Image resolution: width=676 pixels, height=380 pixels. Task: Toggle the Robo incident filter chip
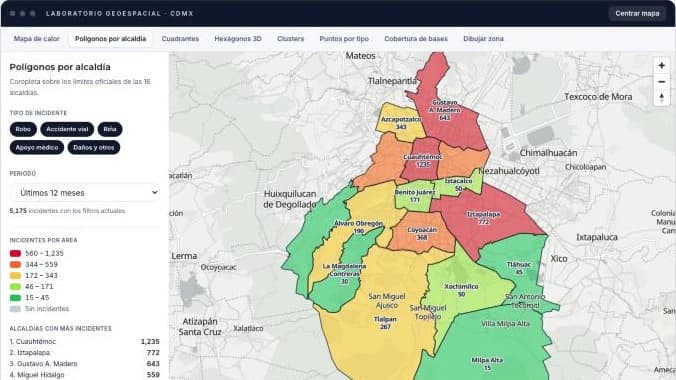click(x=23, y=129)
